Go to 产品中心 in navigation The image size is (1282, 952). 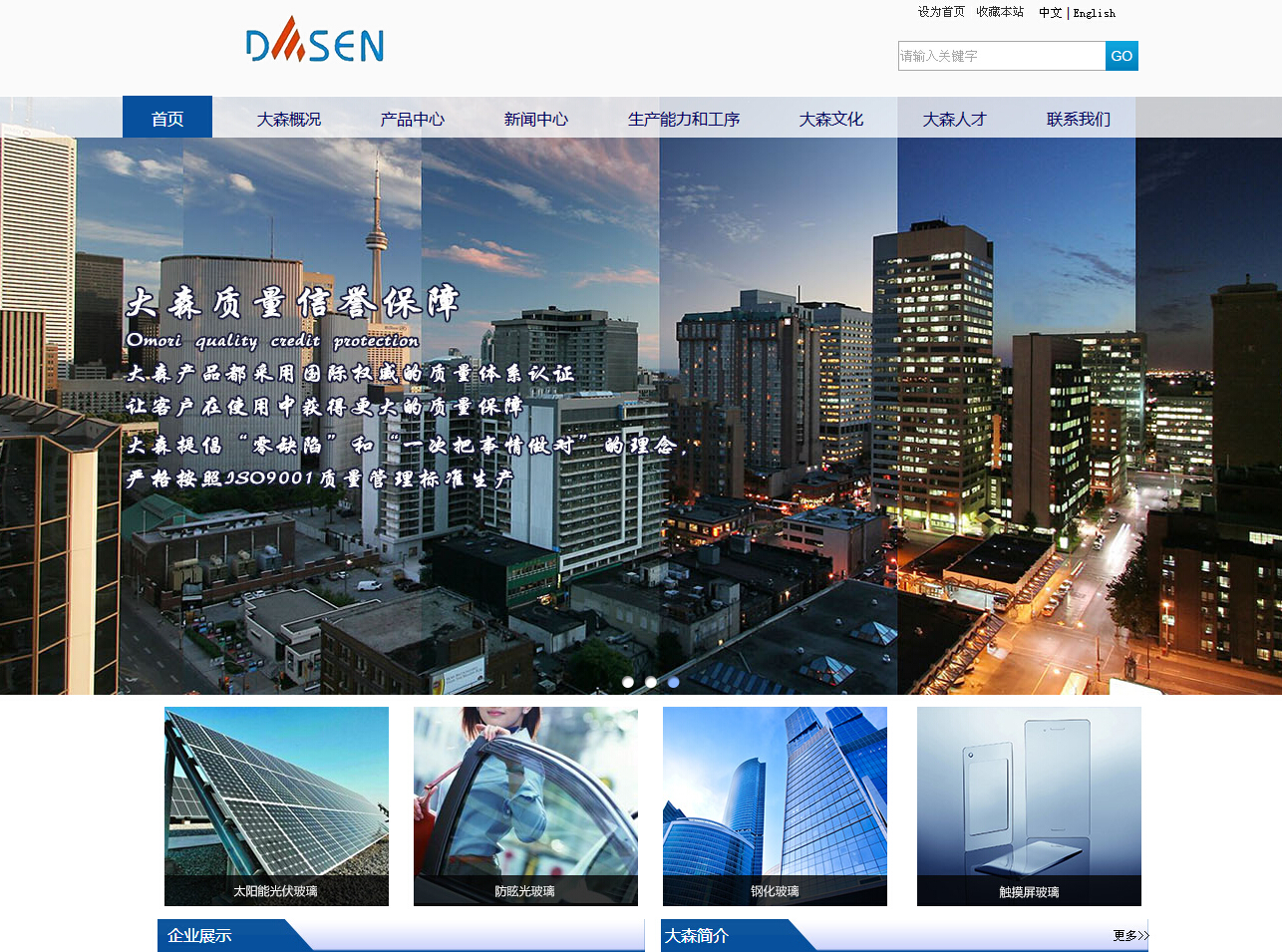pos(413,119)
